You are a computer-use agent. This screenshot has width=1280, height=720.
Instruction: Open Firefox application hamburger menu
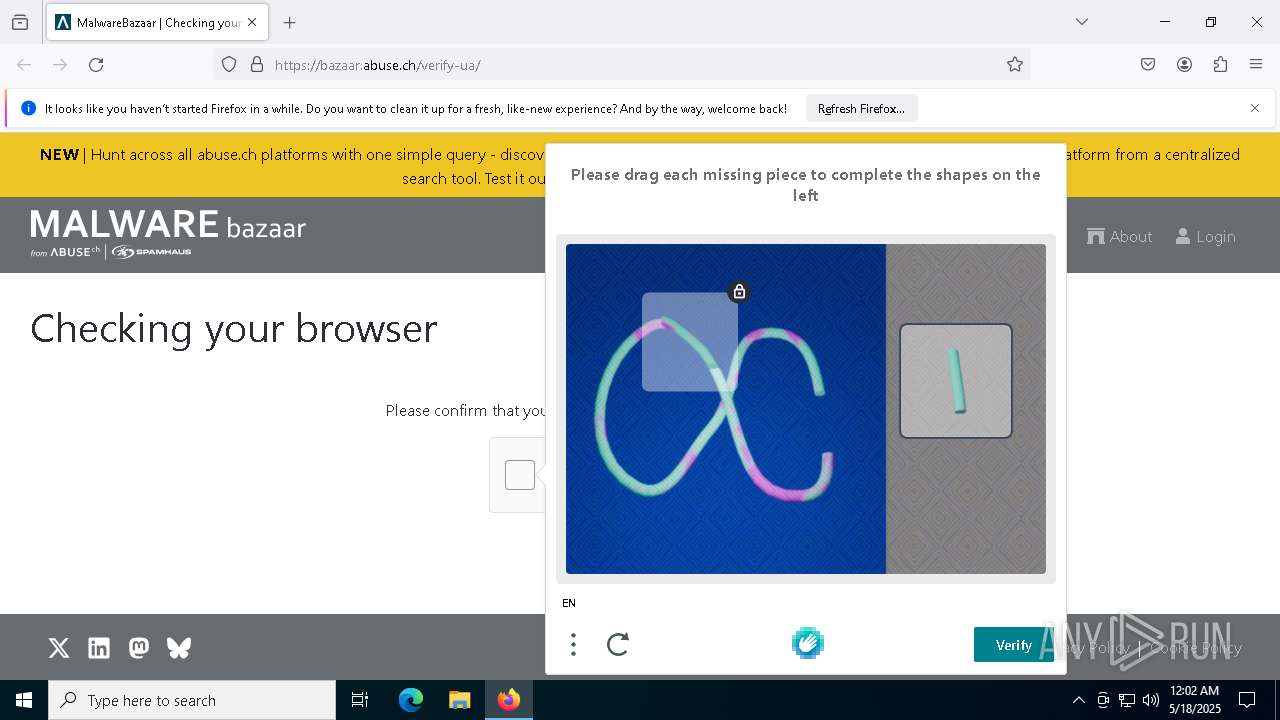pyautogui.click(x=1256, y=65)
